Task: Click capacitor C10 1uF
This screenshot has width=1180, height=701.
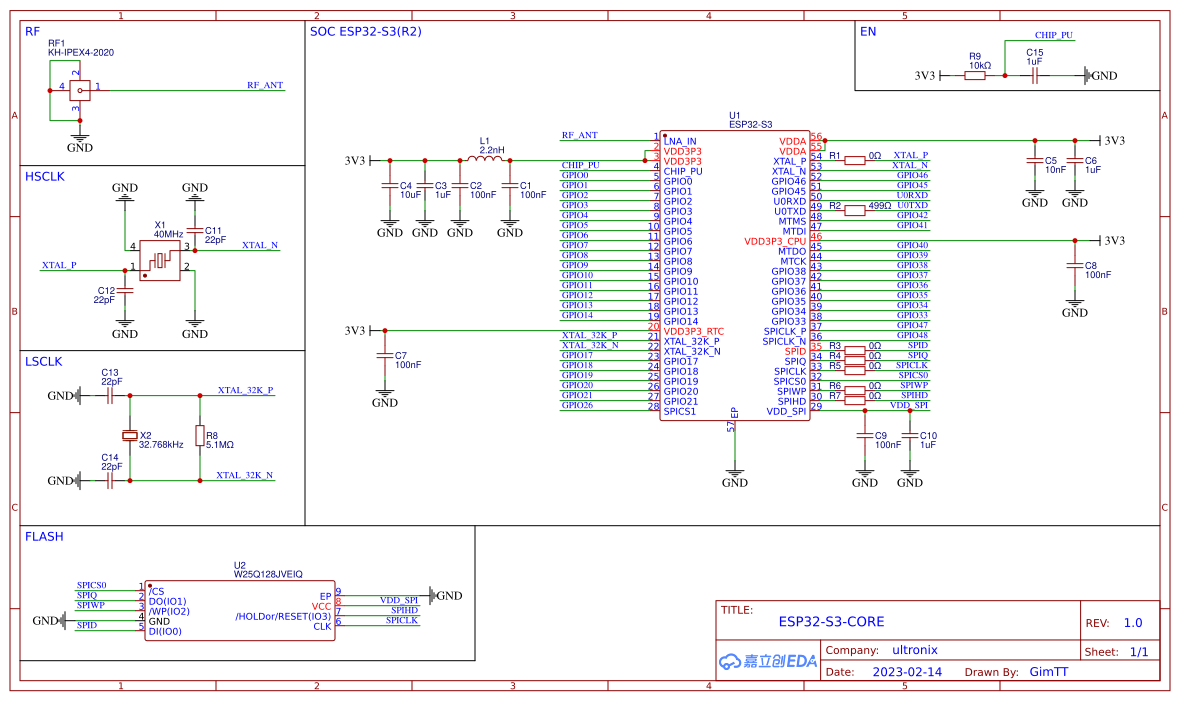Action: [x=910, y=435]
